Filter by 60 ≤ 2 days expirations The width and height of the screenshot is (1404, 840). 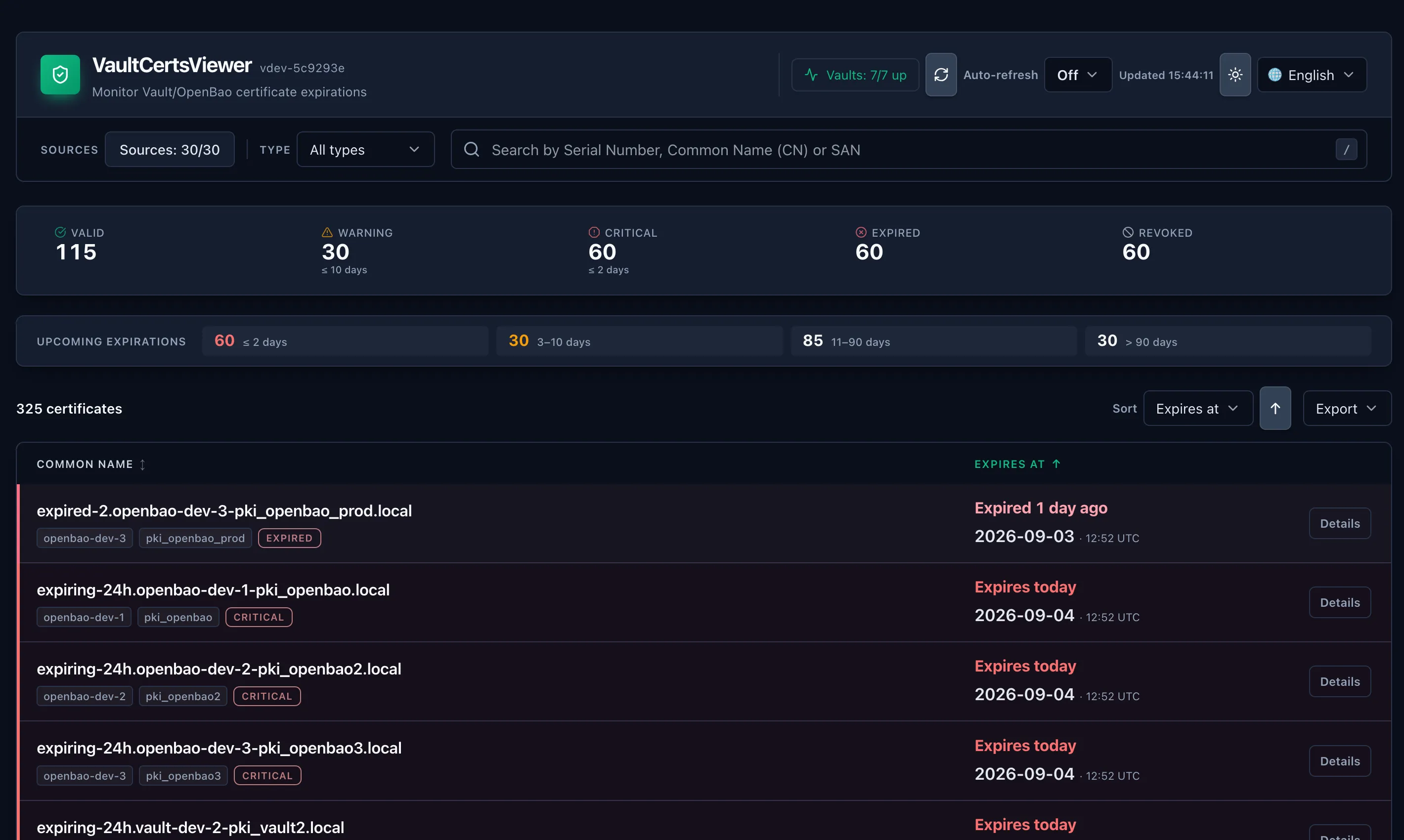coord(345,341)
